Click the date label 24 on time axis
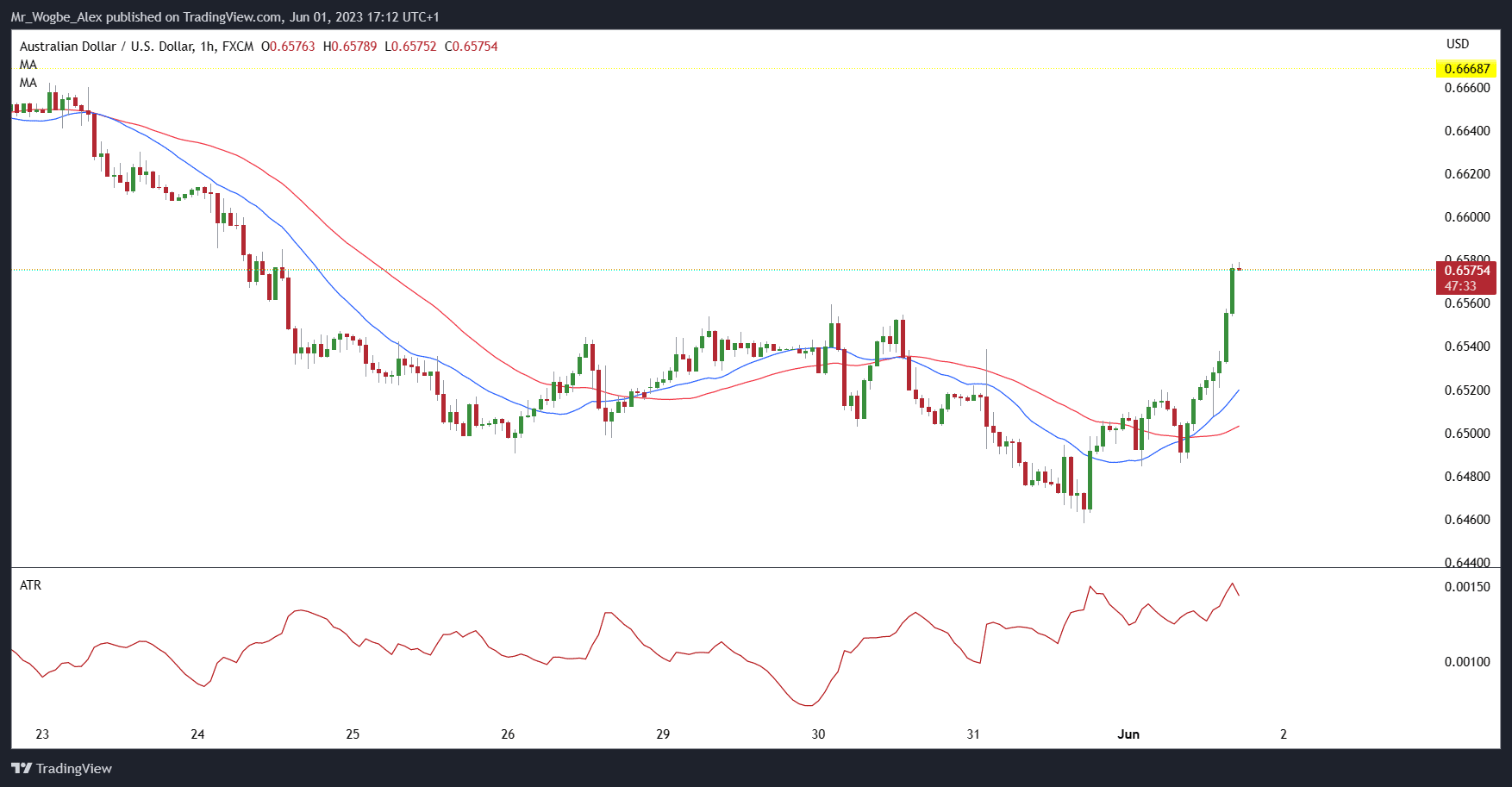1512x787 pixels. (197, 734)
